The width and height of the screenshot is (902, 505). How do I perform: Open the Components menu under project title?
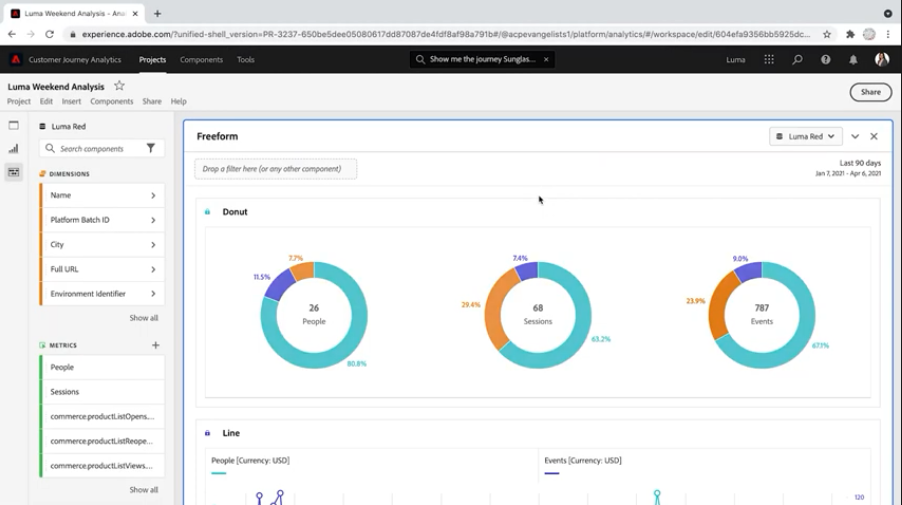click(112, 101)
